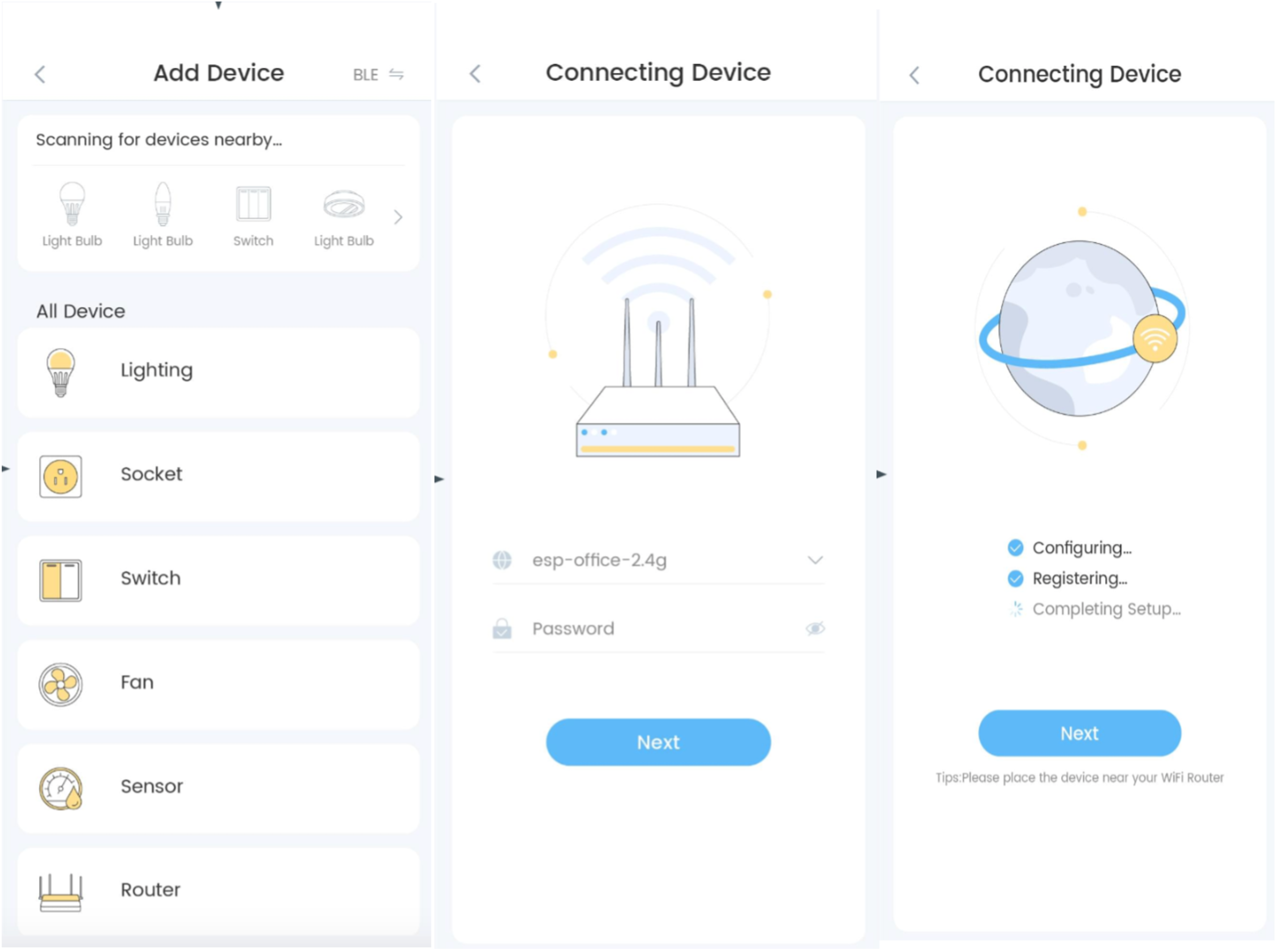Viewport: 1277px width, 952px height.
Task: Click Next on WiFi credentials screen
Action: [656, 742]
